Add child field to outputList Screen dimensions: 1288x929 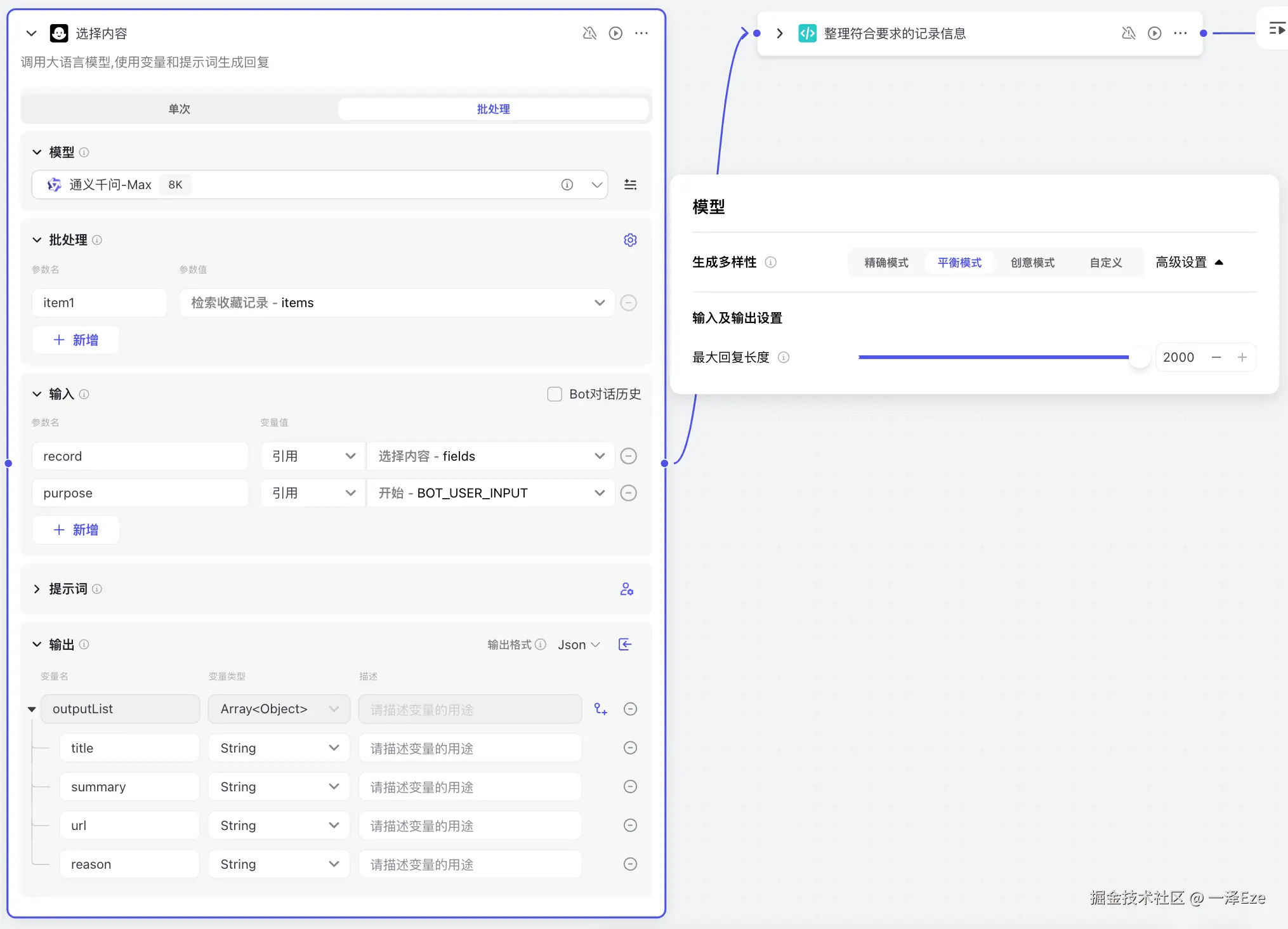click(600, 709)
